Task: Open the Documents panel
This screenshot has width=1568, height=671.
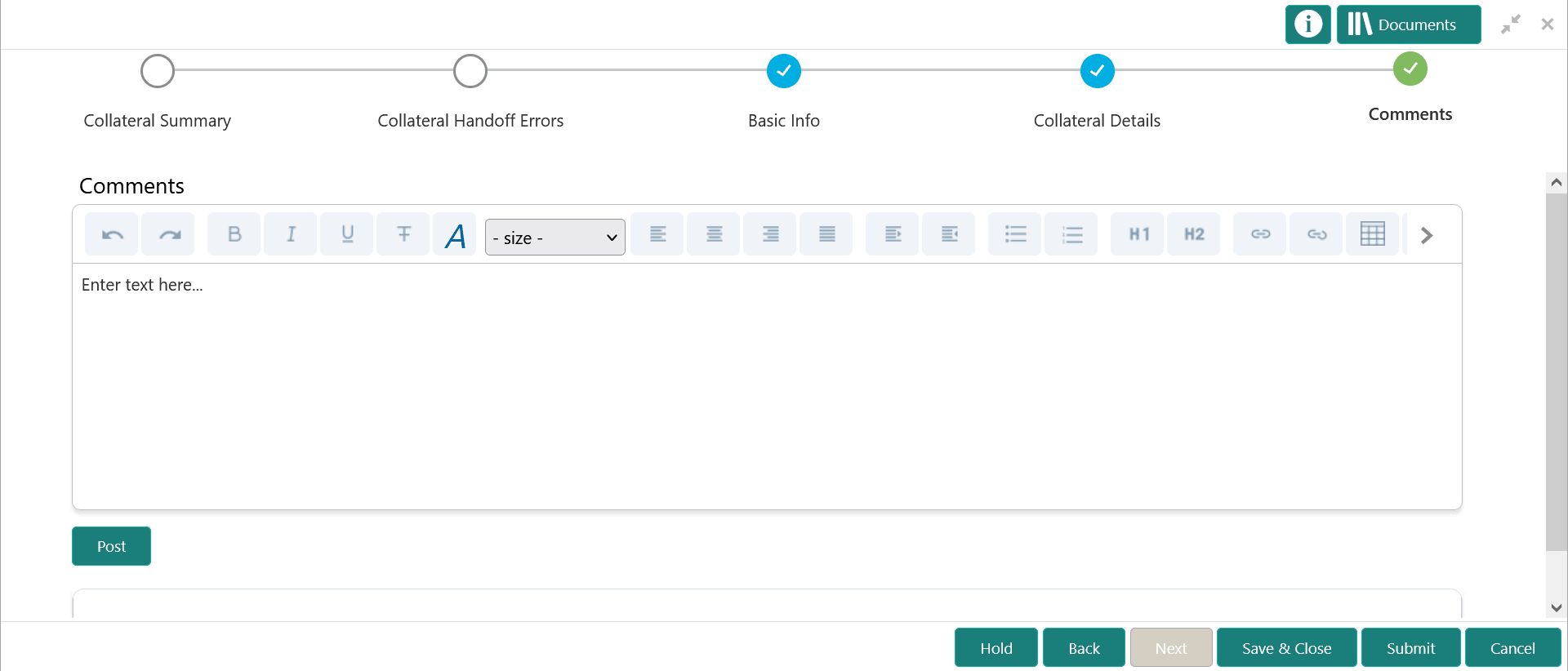Action: click(x=1409, y=24)
